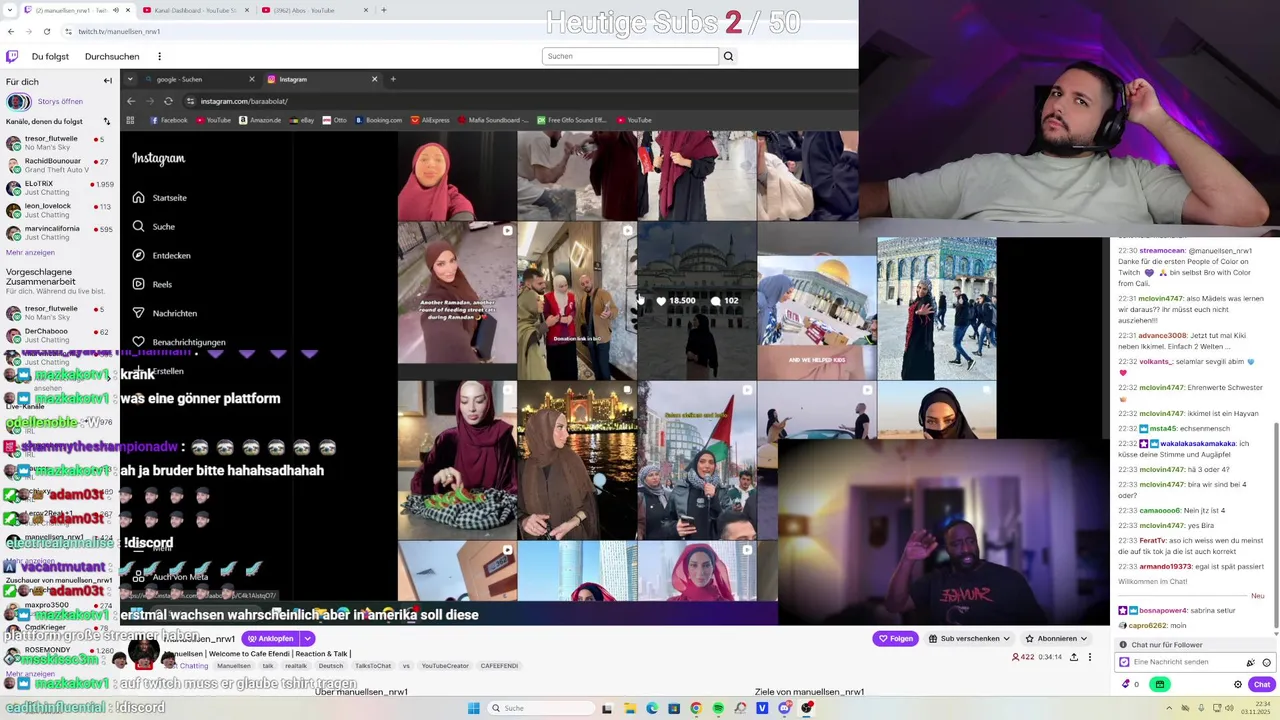The image size is (1280, 720).
Task: Open the Durchsuchen menu
Action: coord(112,56)
